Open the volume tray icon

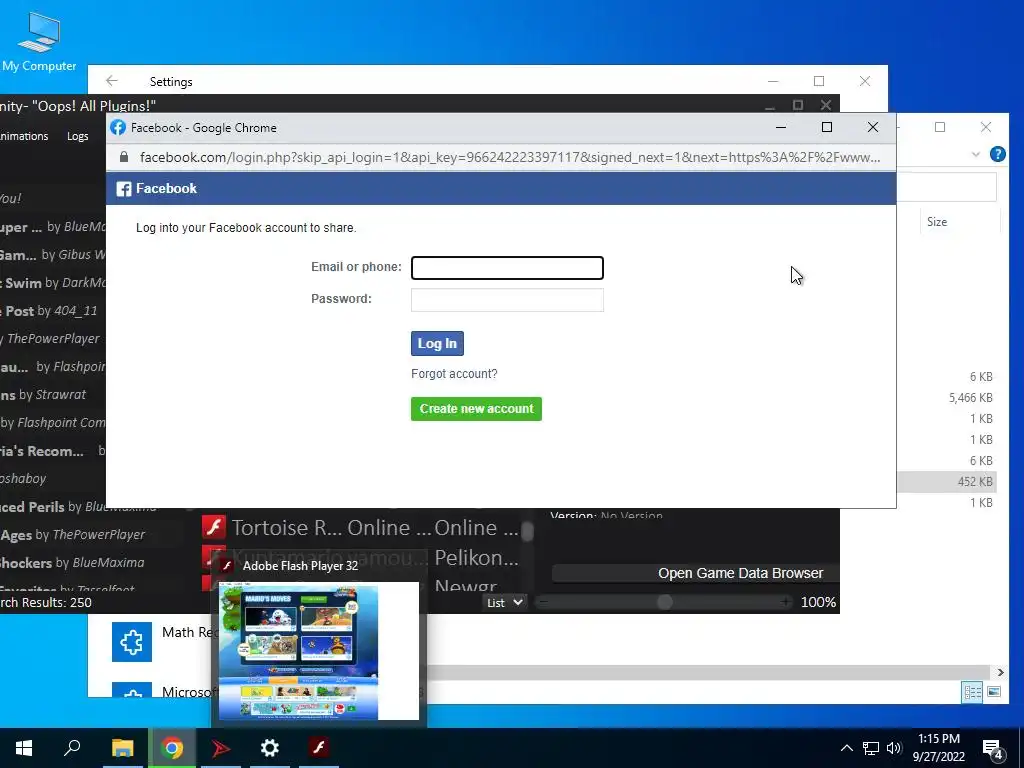pyautogui.click(x=894, y=748)
